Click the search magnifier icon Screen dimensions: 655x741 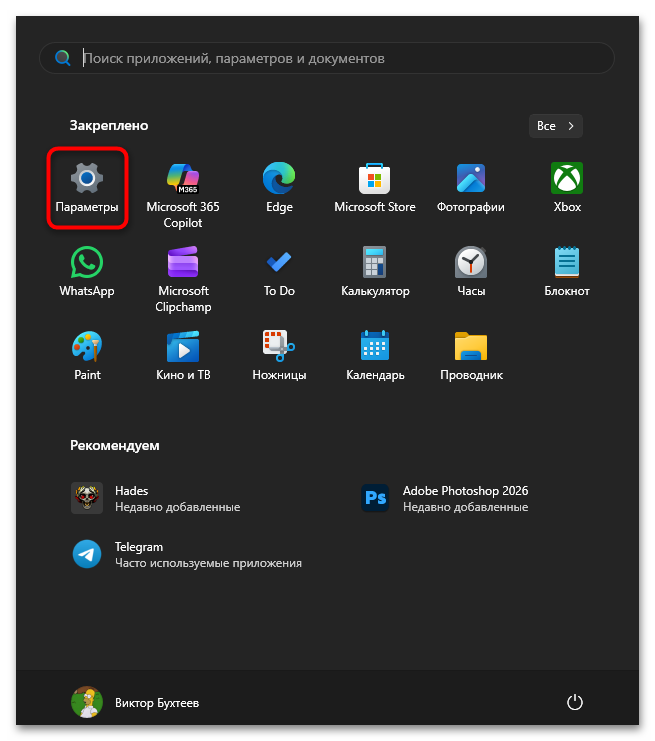pyautogui.click(x=62, y=58)
